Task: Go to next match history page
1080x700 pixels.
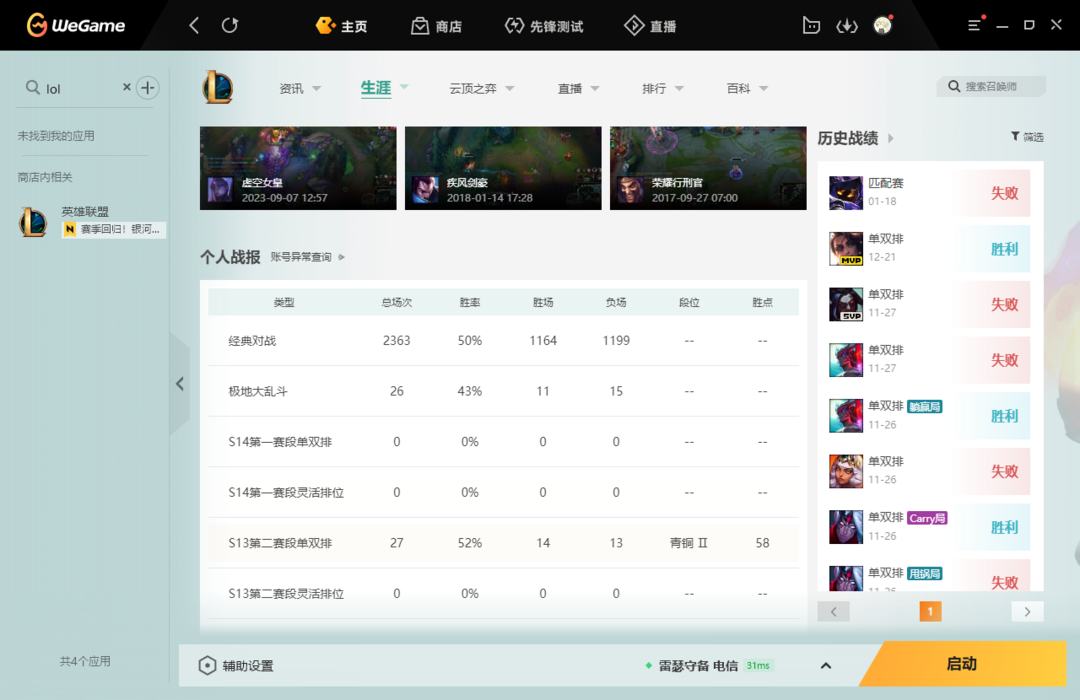Action: click(x=1027, y=612)
